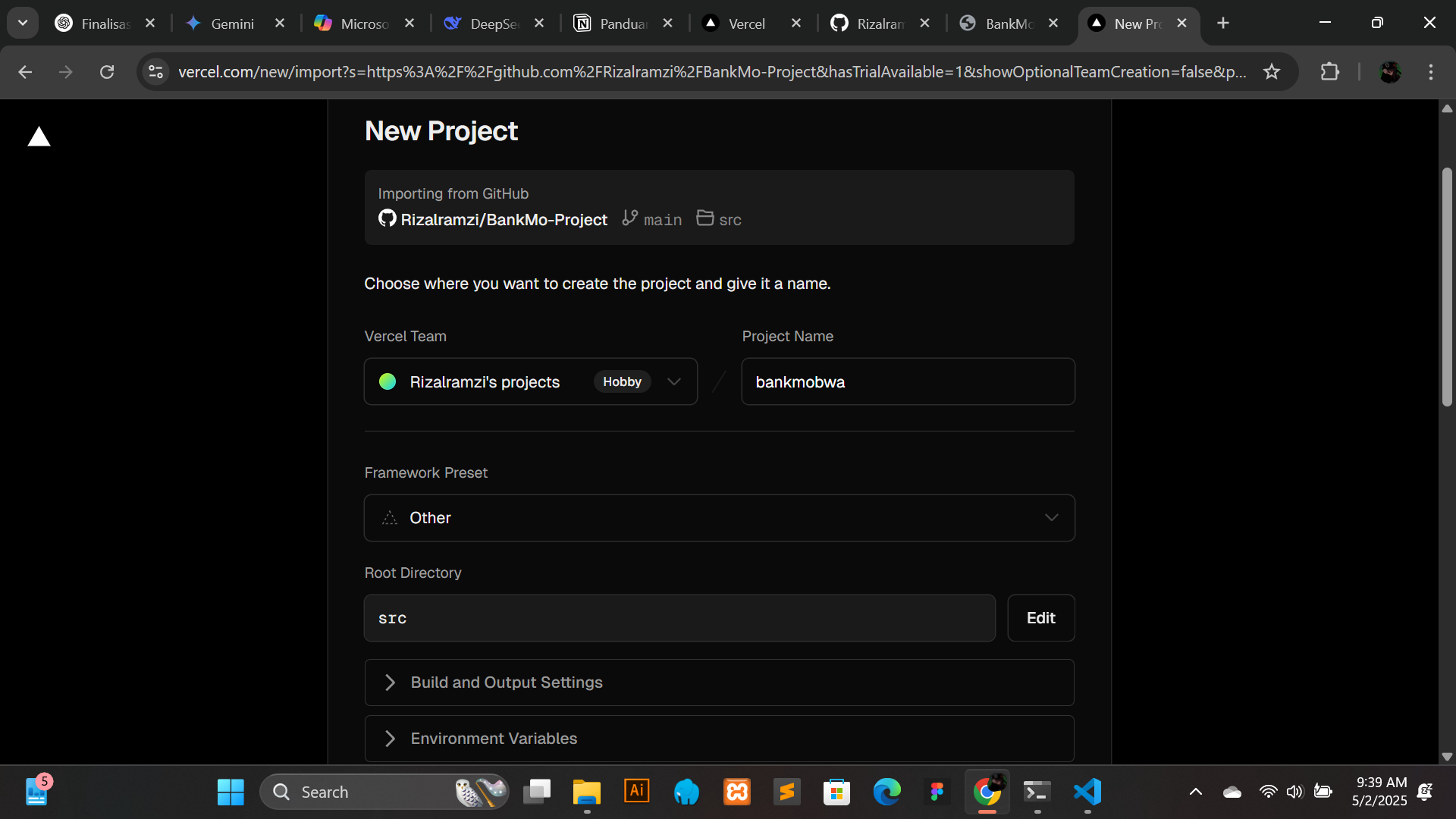Open the Windows Start menu
This screenshot has height=819, width=1456.
tap(231, 792)
